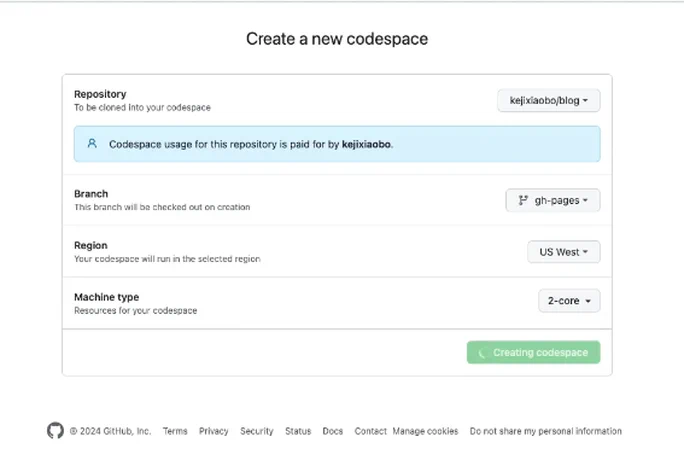Select Do not share my personal information
Viewport: 684px width, 460px height.
click(545, 432)
